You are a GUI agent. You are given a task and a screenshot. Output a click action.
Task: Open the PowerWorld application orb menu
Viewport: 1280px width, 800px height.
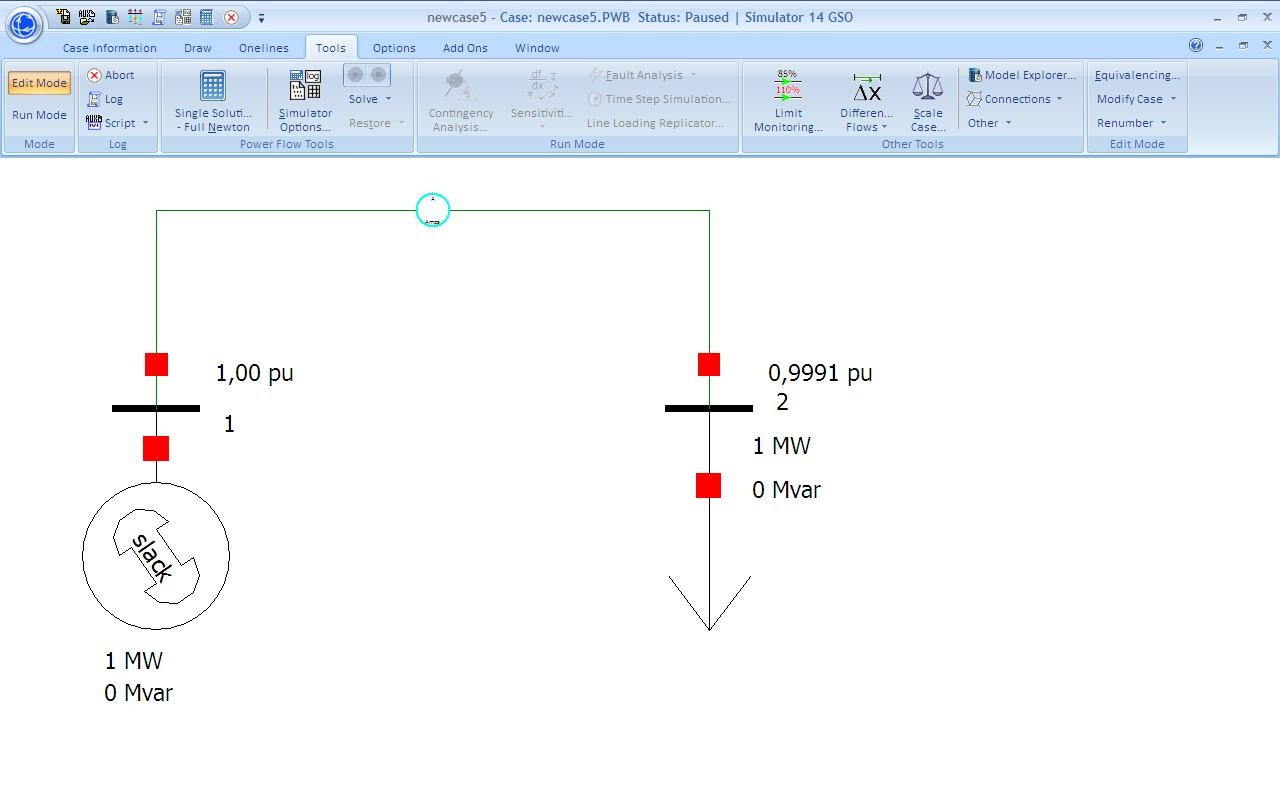[24, 23]
